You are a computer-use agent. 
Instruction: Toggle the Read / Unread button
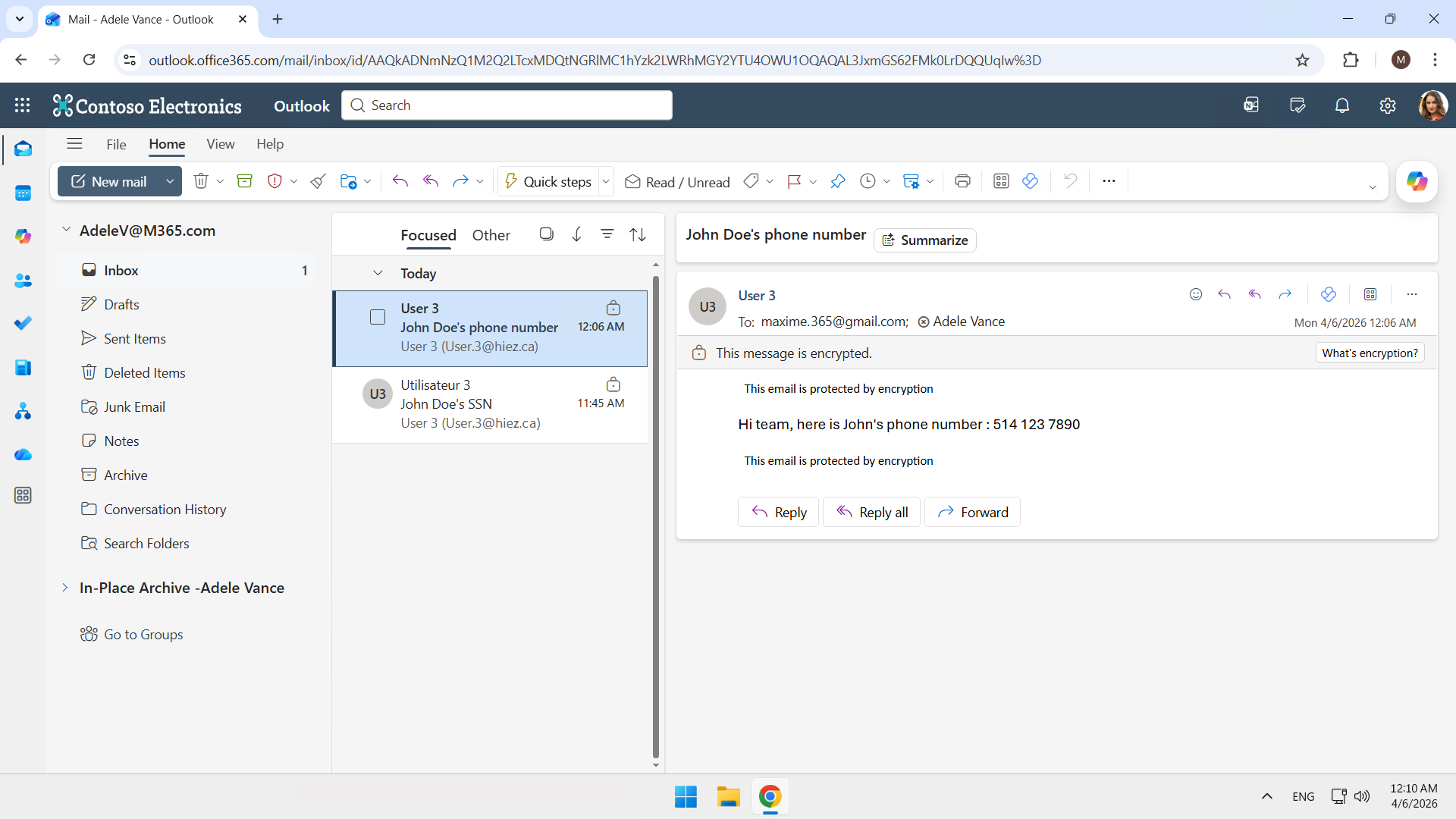click(677, 182)
